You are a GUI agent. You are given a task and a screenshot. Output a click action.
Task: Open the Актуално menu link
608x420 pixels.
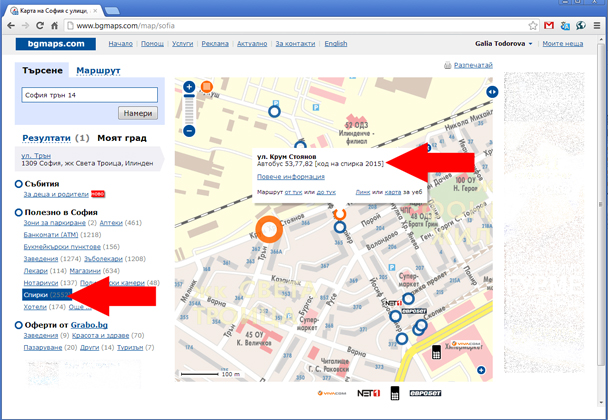click(252, 44)
